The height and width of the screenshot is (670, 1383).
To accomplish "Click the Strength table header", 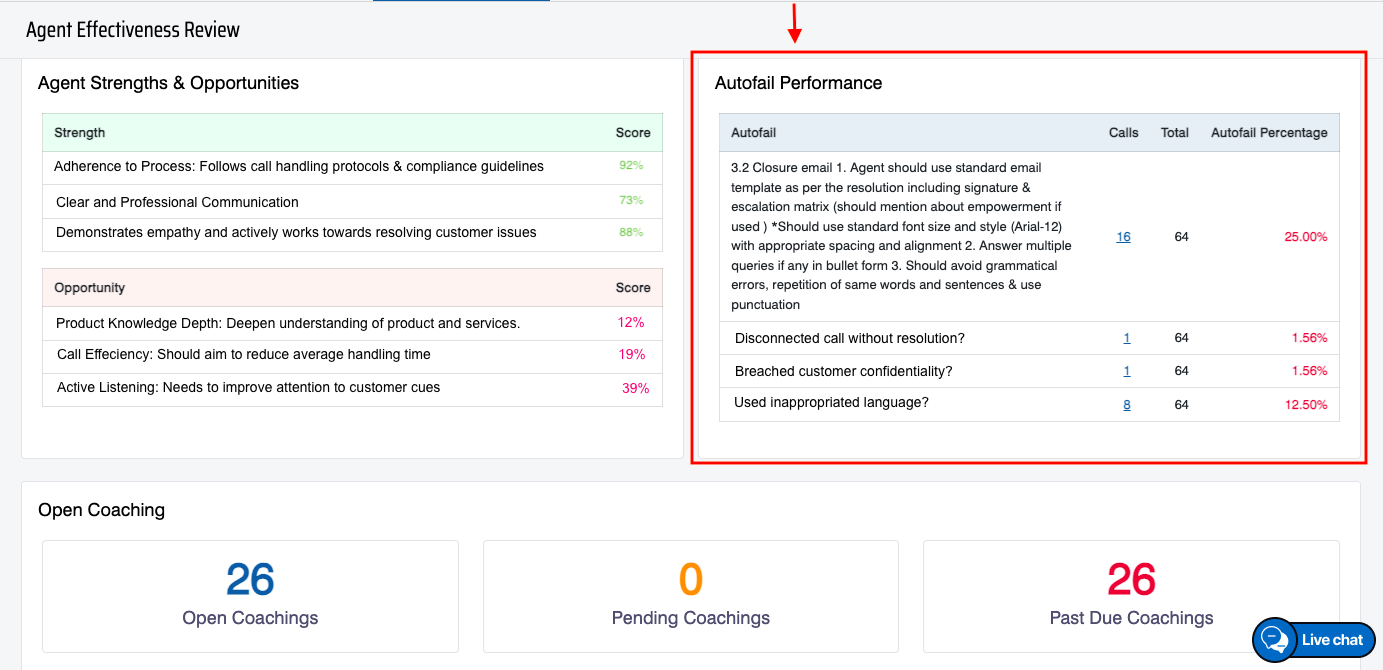I will tap(80, 133).
